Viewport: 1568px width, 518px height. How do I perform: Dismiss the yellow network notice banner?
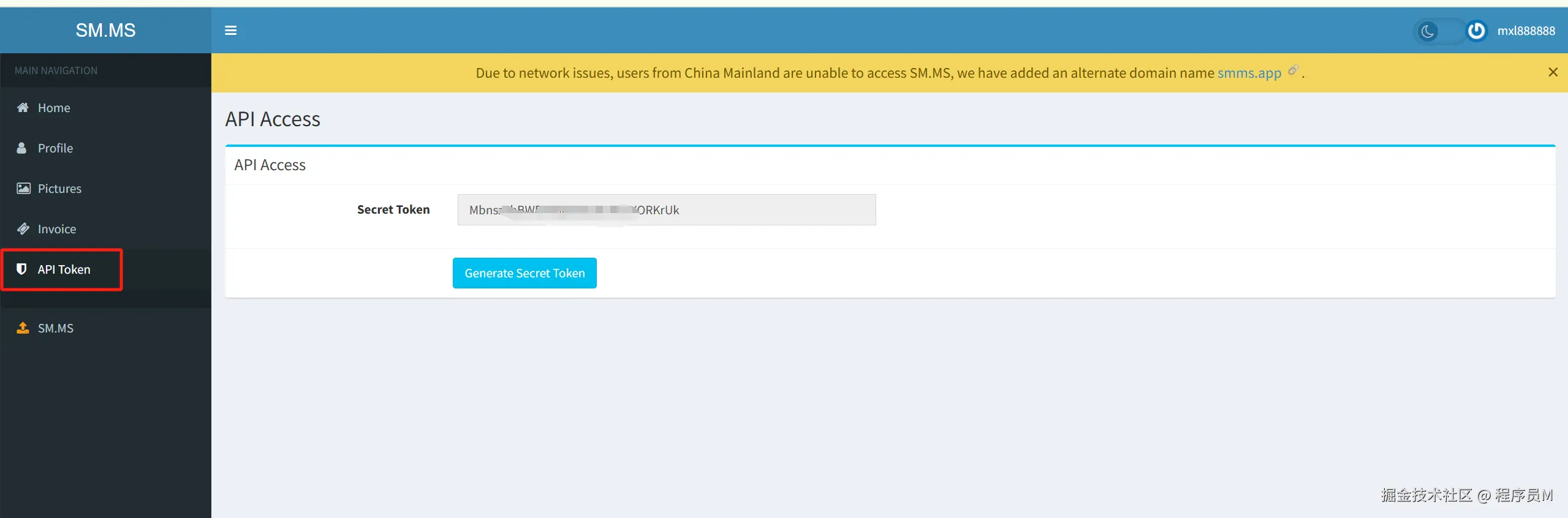(1553, 72)
